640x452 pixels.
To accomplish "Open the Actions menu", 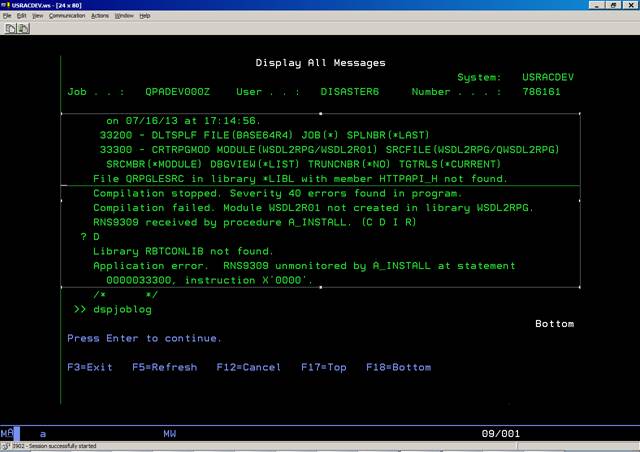I will pos(100,16).
